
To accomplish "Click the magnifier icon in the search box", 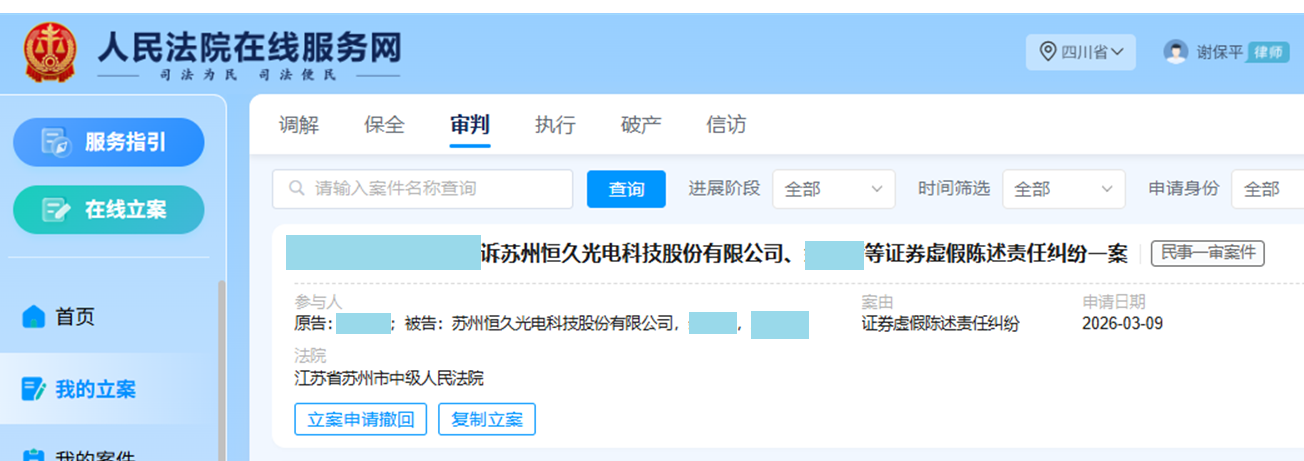I will 296,188.
